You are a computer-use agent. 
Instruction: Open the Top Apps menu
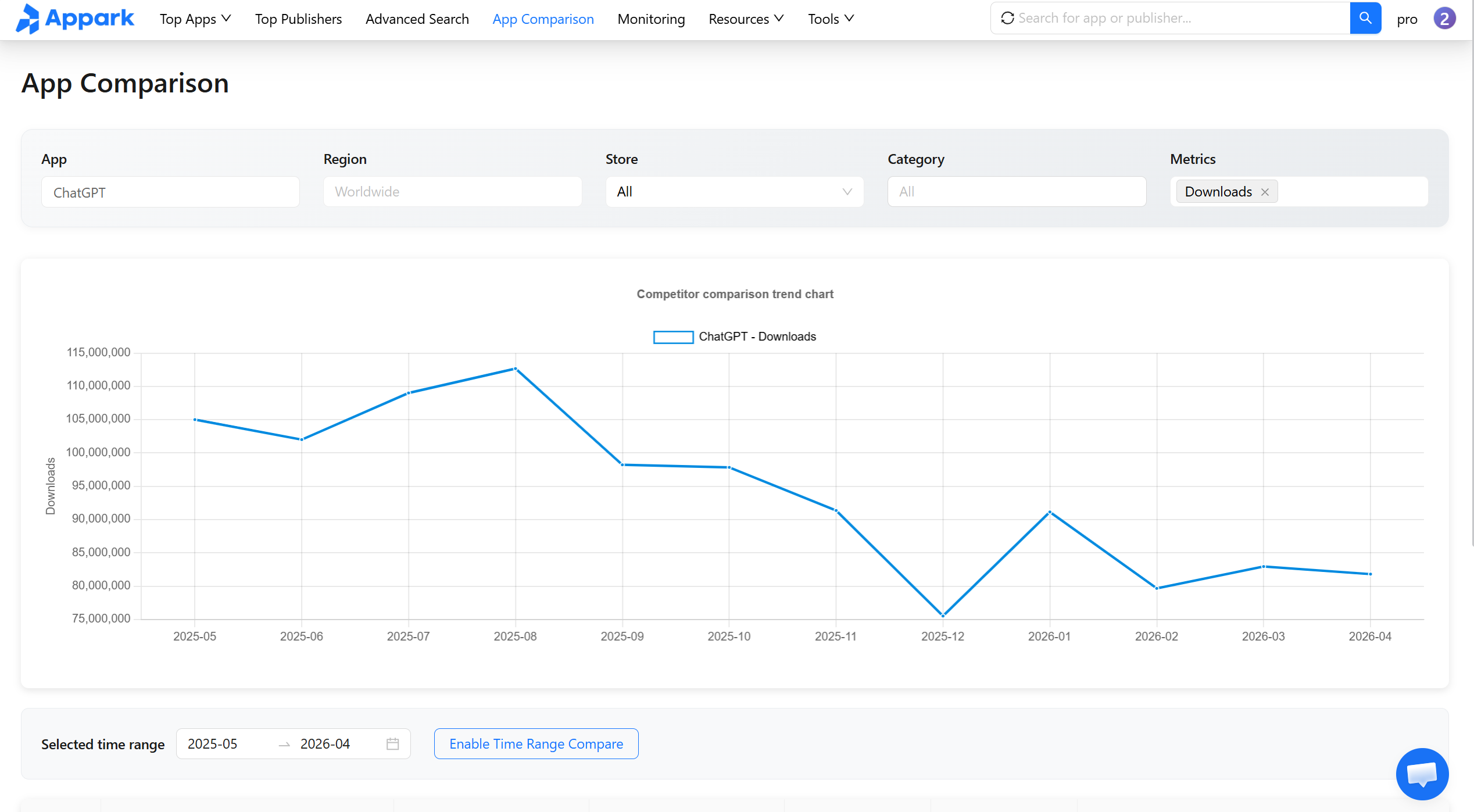[x=195, y=19]
